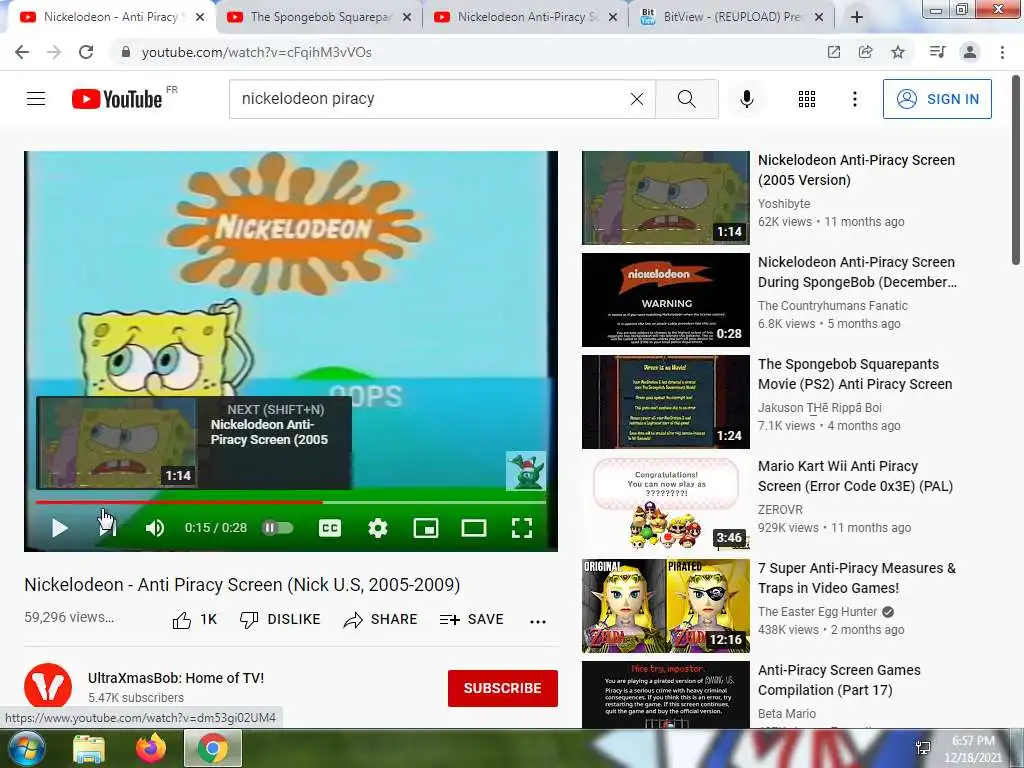Open Mario Kart Wii Anti Piracy Screen title
Image resolution: width=1024 pixels, height=768 pixels.
tap(855, 476)
